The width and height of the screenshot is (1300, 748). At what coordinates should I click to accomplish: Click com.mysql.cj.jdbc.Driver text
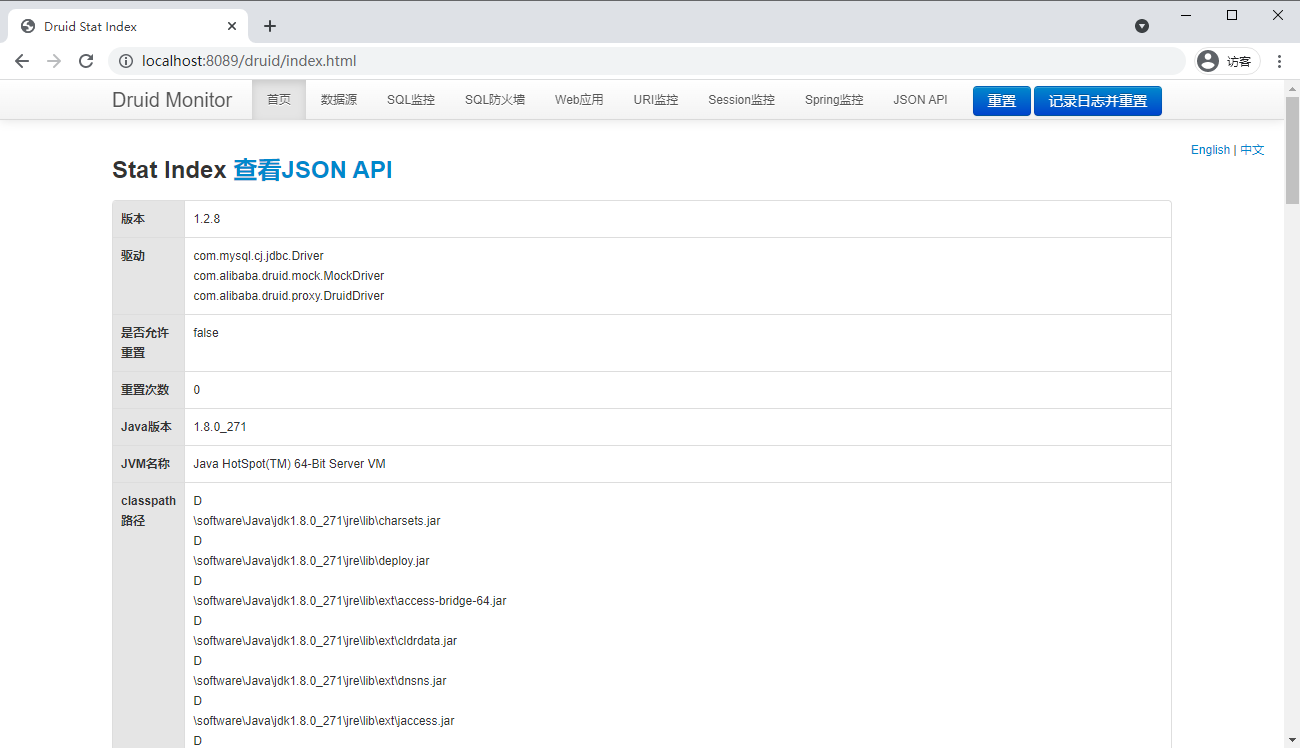[259, 256]
